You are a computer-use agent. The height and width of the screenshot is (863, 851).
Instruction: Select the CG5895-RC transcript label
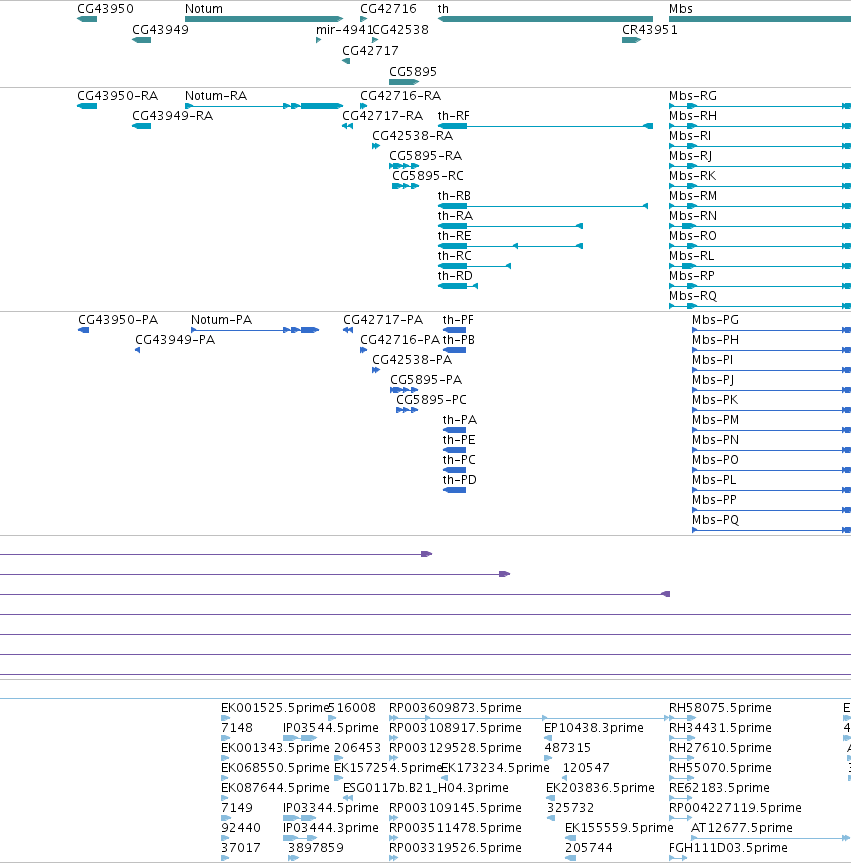point(428,176)
